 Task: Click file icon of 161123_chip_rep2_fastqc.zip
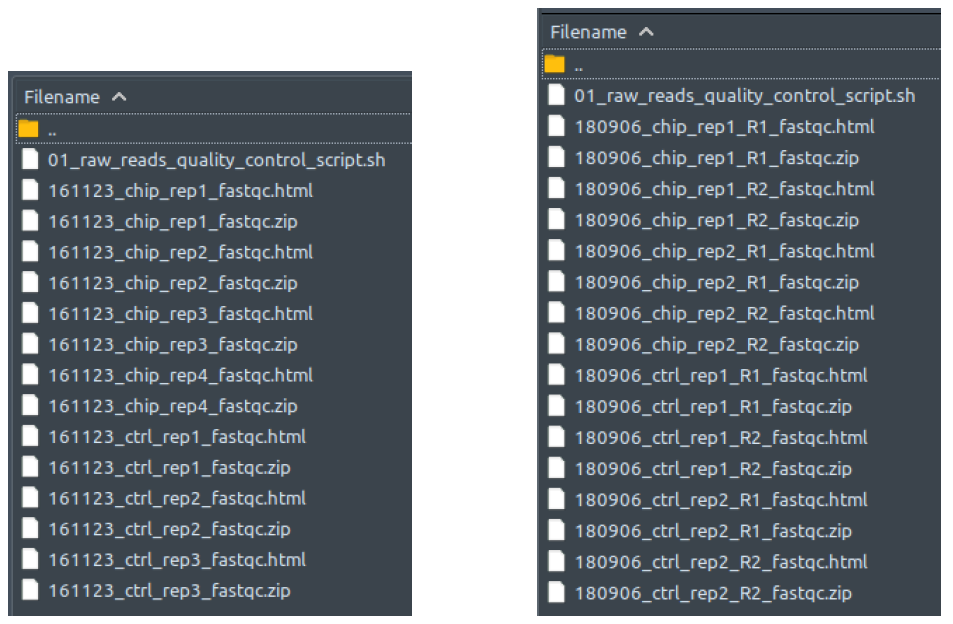point(30,282)
